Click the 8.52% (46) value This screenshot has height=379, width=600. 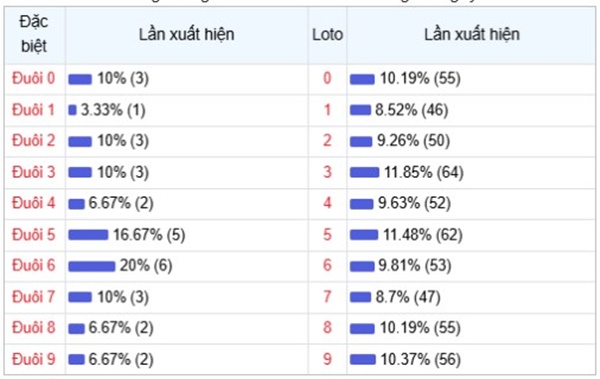pos(411,110)
